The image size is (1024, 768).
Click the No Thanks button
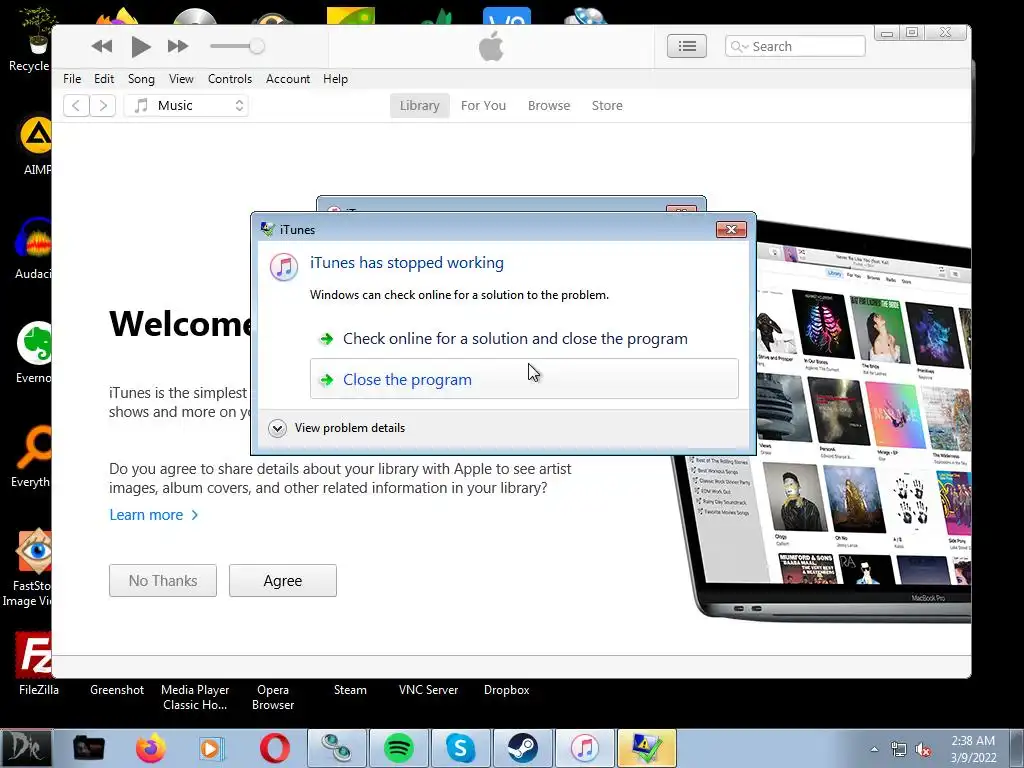163,581
